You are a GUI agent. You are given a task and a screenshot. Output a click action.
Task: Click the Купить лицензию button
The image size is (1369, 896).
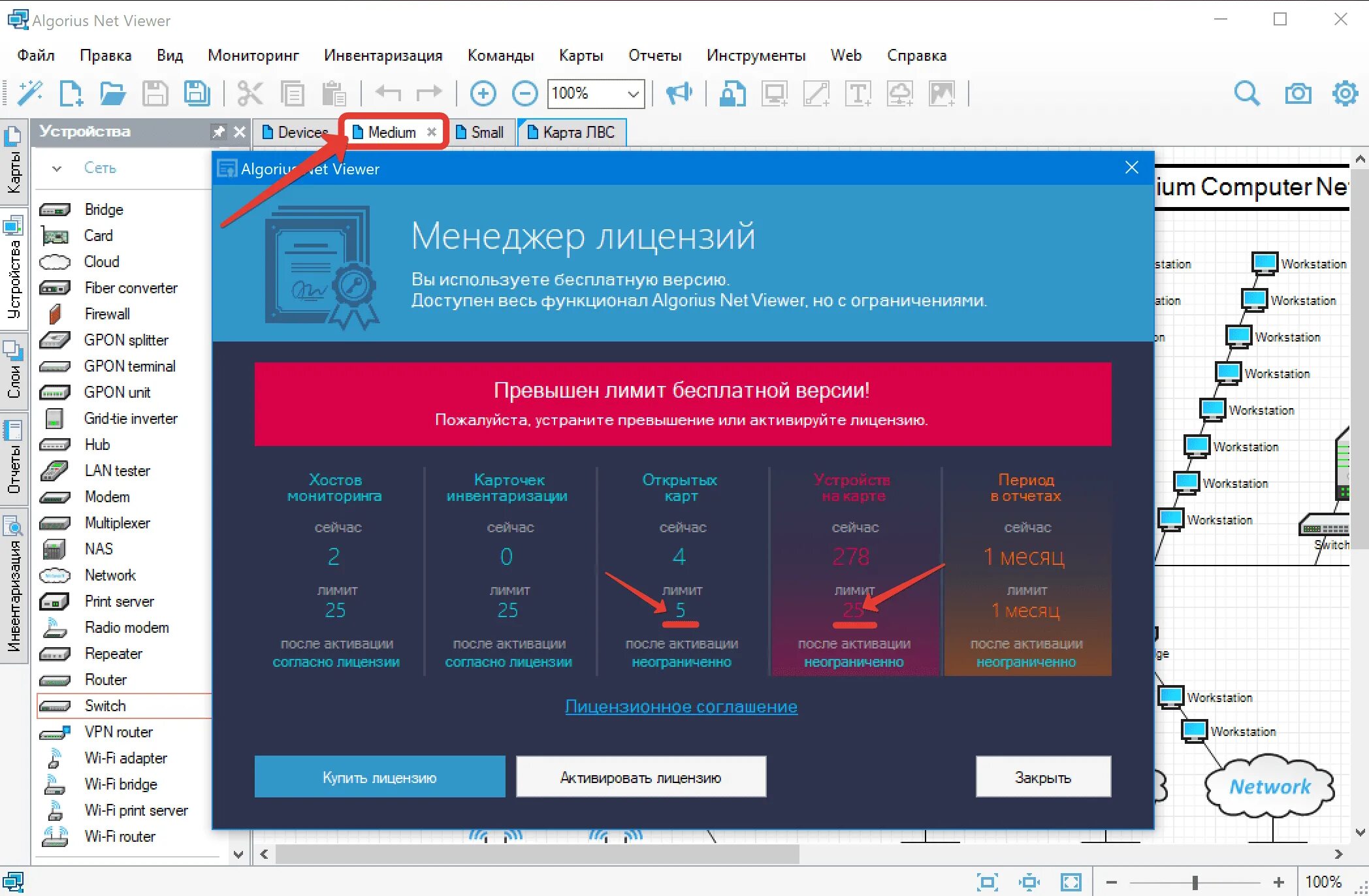(379, 777)
